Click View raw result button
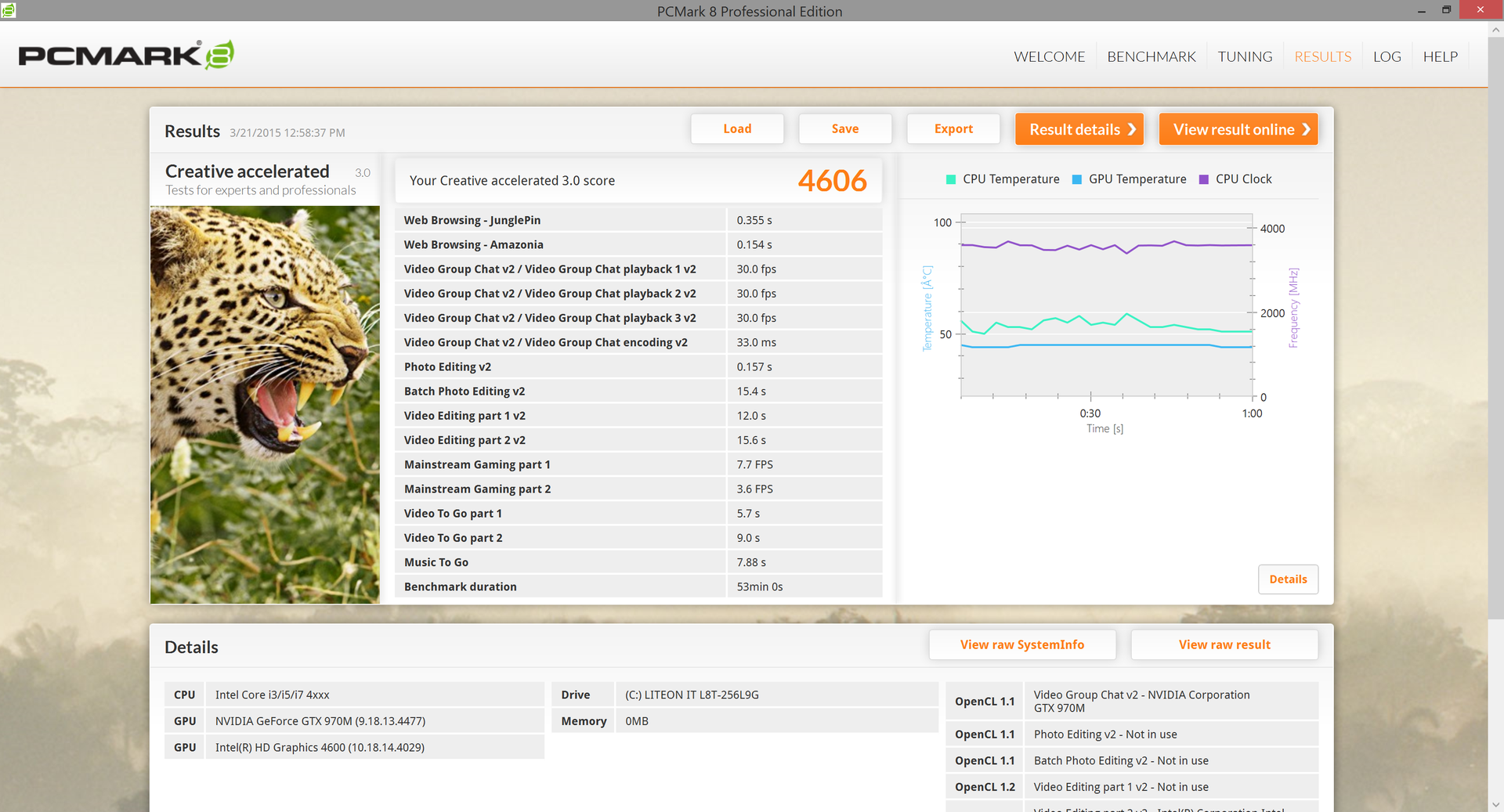1504x812 pixels. pyautogui.click(x=1224, y=644)
